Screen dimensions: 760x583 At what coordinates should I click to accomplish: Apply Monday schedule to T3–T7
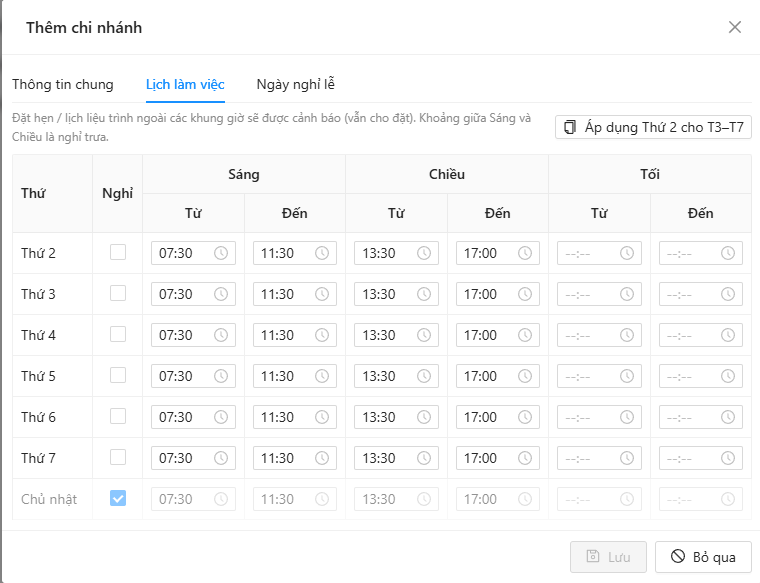[x=653, y=127]
